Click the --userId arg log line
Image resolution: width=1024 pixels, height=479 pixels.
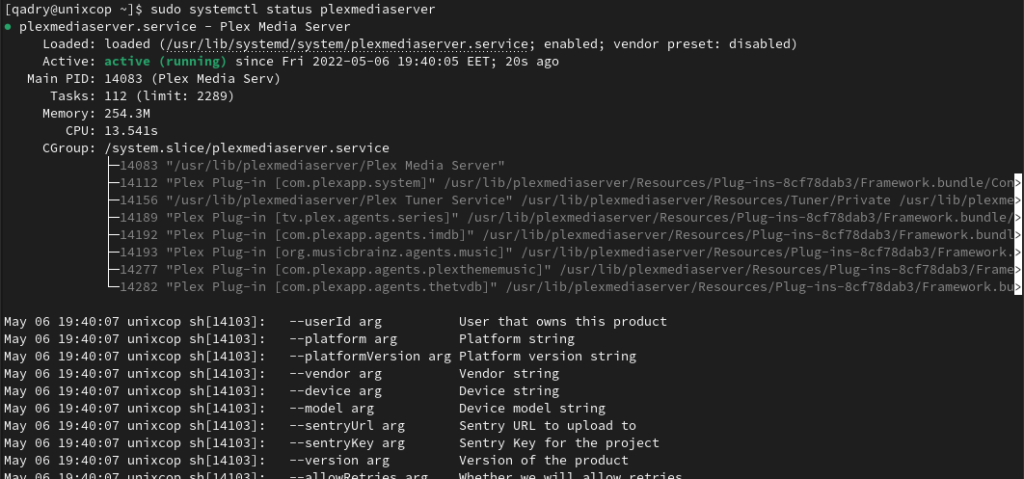point(335,322)
